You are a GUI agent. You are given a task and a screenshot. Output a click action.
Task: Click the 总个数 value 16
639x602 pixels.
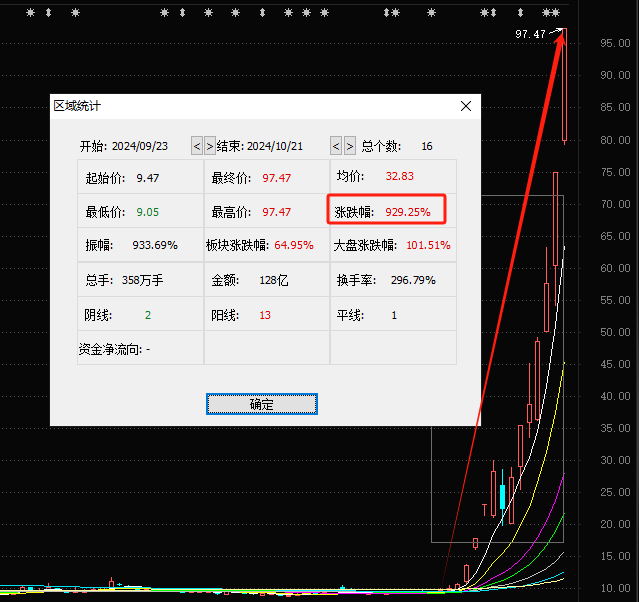[427, 146]
